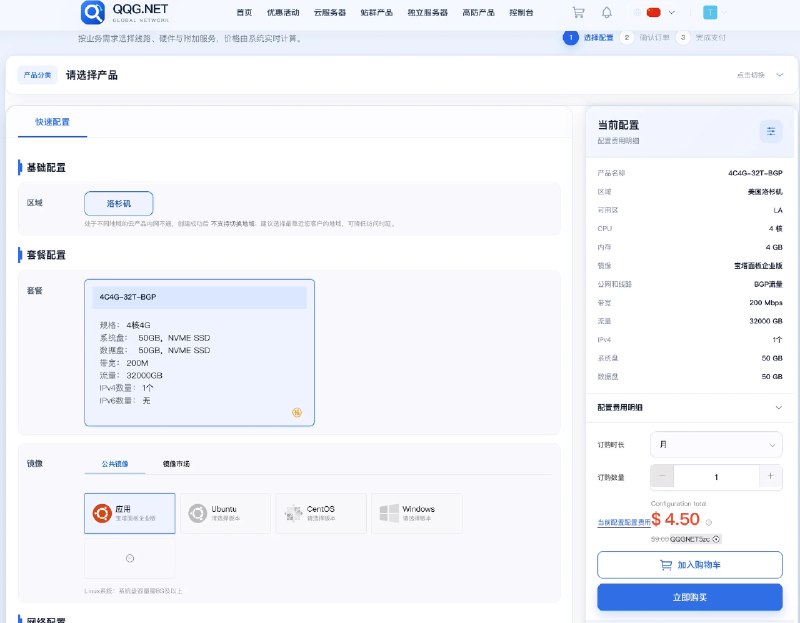Select the 应用 image card

pyautogui.click(x=130, y=513)
